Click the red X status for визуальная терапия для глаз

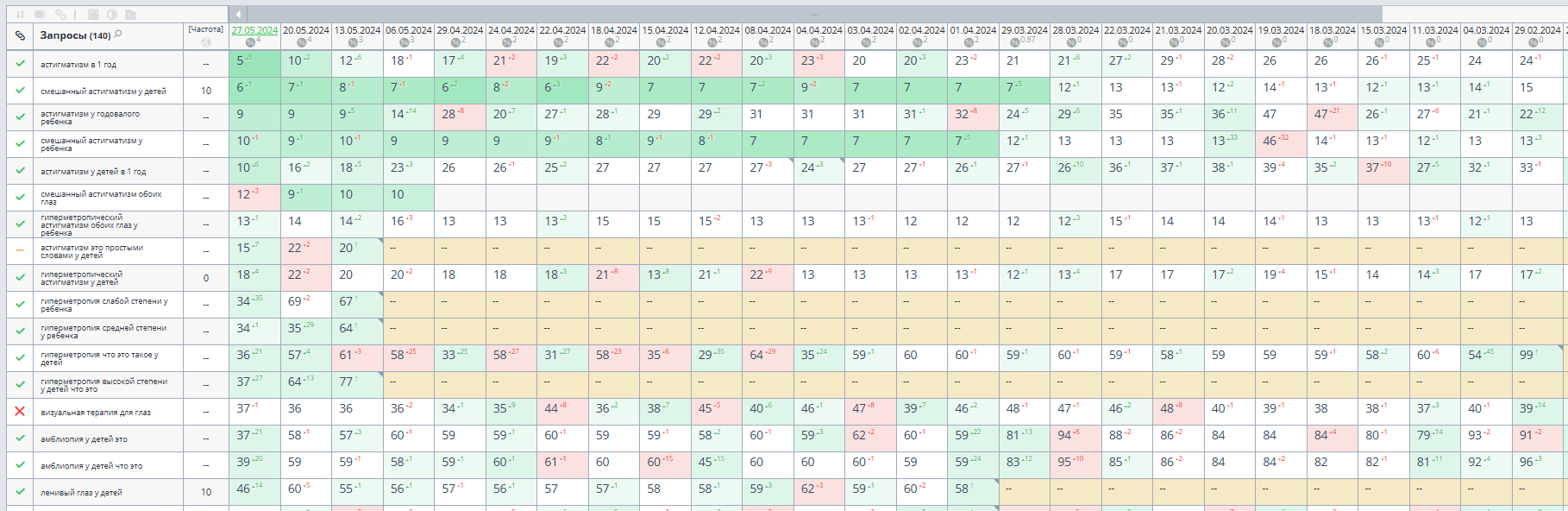20,412
